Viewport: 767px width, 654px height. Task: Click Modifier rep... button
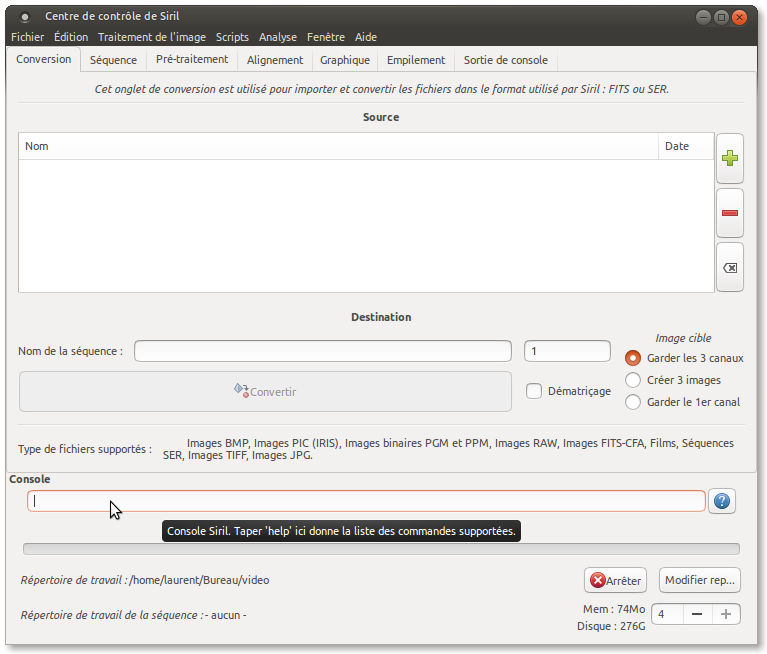[700, 580]
